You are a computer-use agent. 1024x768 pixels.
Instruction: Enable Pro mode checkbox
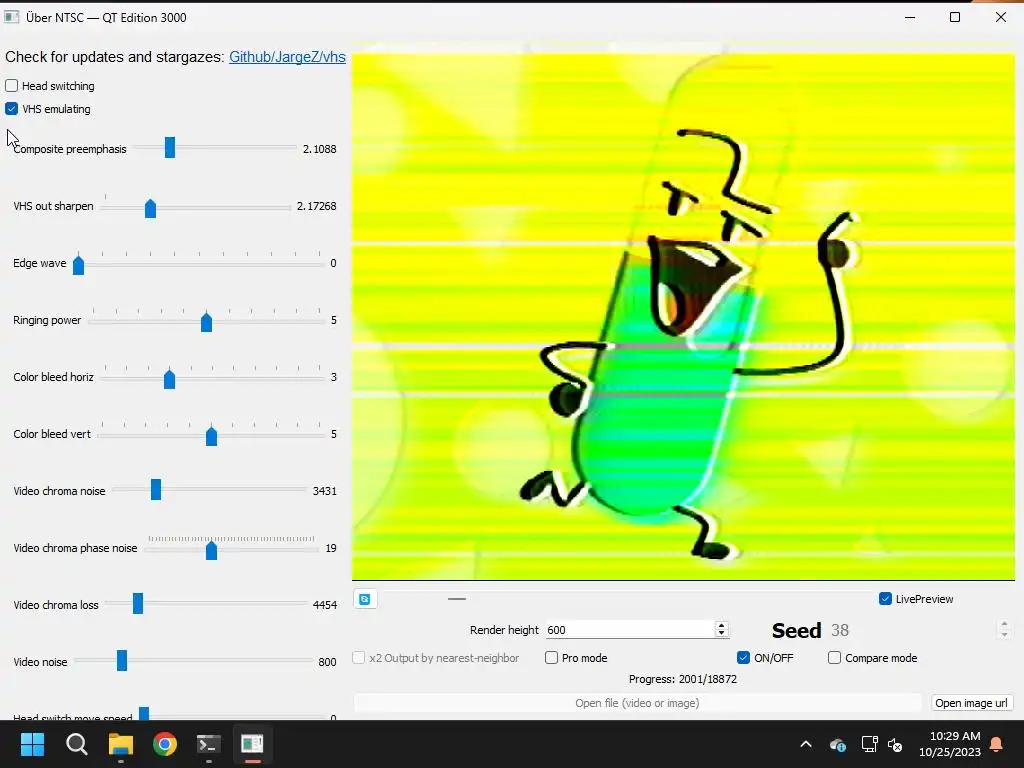point(552,658)
